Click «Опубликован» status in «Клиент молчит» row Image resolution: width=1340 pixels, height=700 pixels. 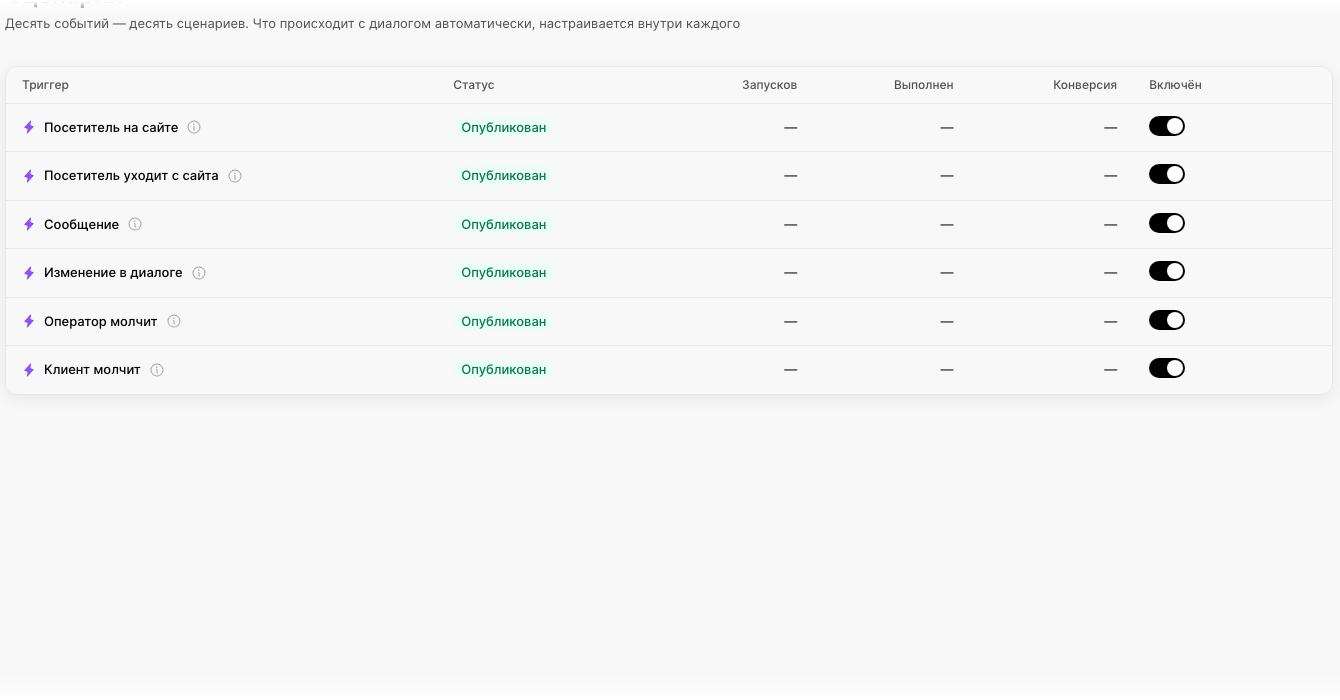coord(504,370)
